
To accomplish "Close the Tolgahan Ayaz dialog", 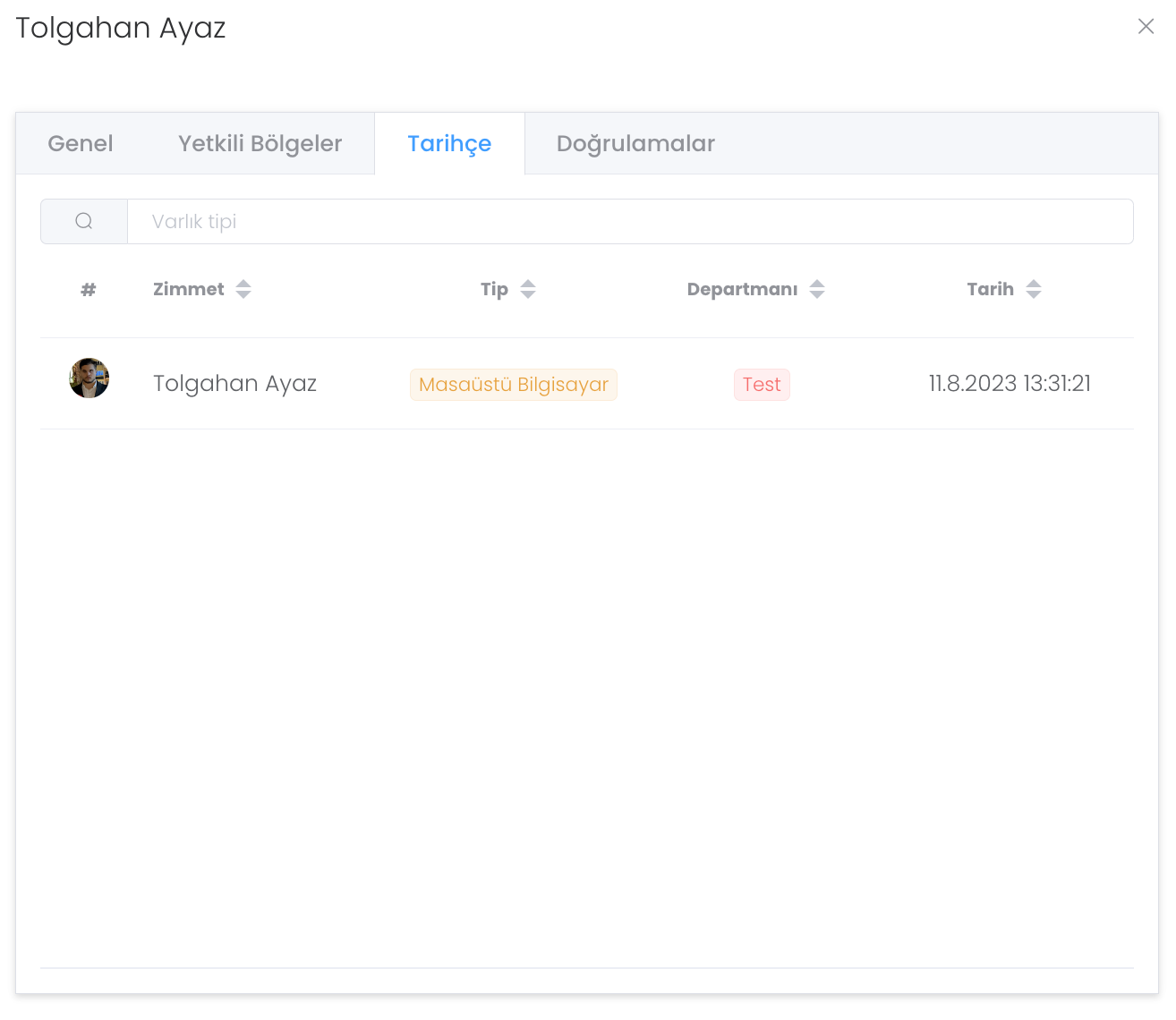I will point(1146,27).
